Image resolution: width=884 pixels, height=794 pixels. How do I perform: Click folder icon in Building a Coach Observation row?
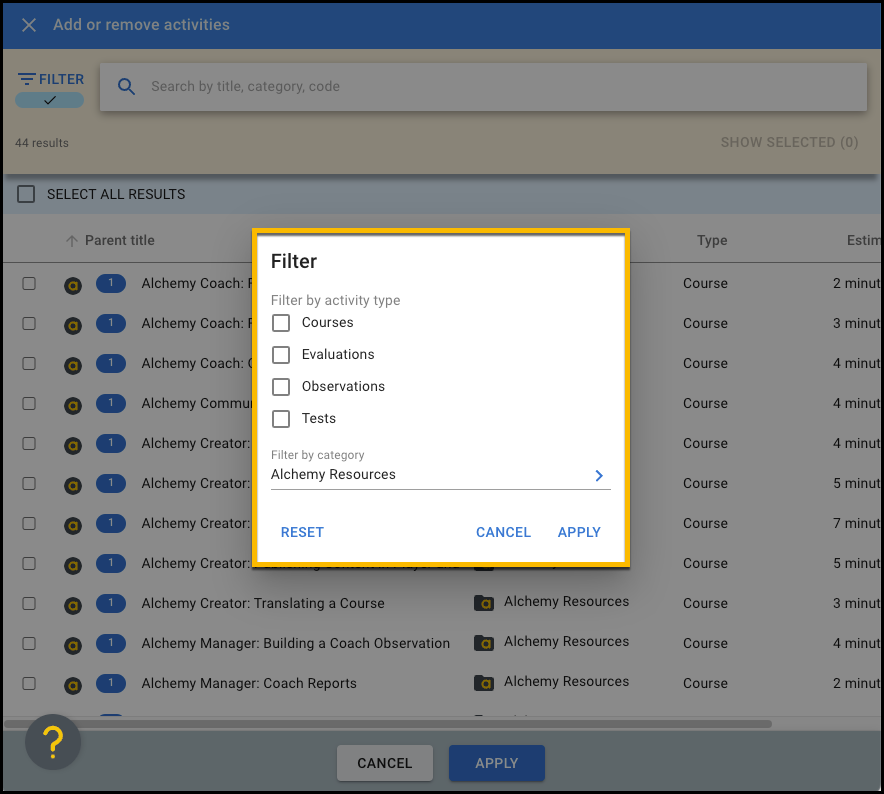pyautogui.click(x=484, y=643)
